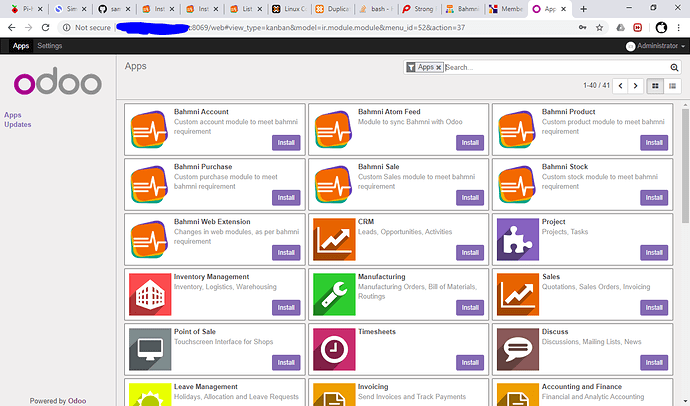Click the search magnifier icon

pyautogui.click(x=674, y=67)
